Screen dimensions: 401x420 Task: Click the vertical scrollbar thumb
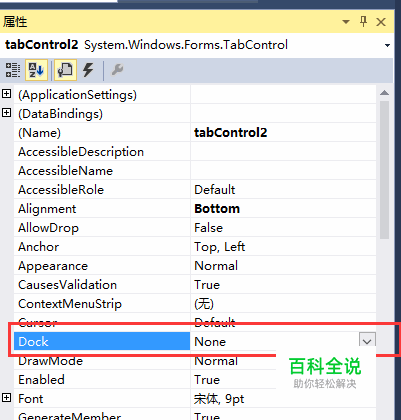point(384,170)
